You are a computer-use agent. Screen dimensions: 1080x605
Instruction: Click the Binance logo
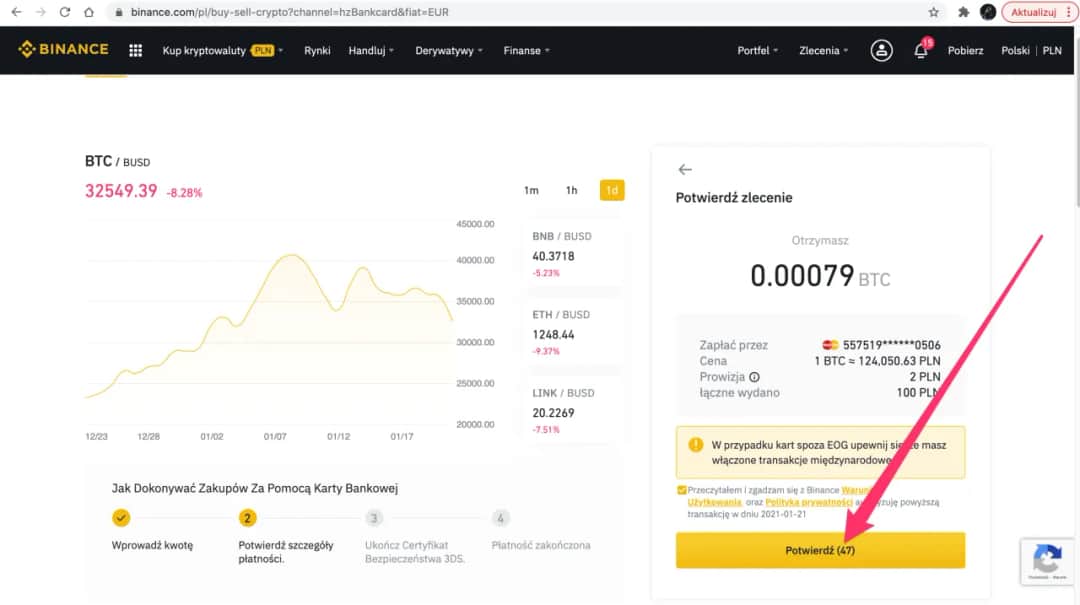click(x=63, y=49)
